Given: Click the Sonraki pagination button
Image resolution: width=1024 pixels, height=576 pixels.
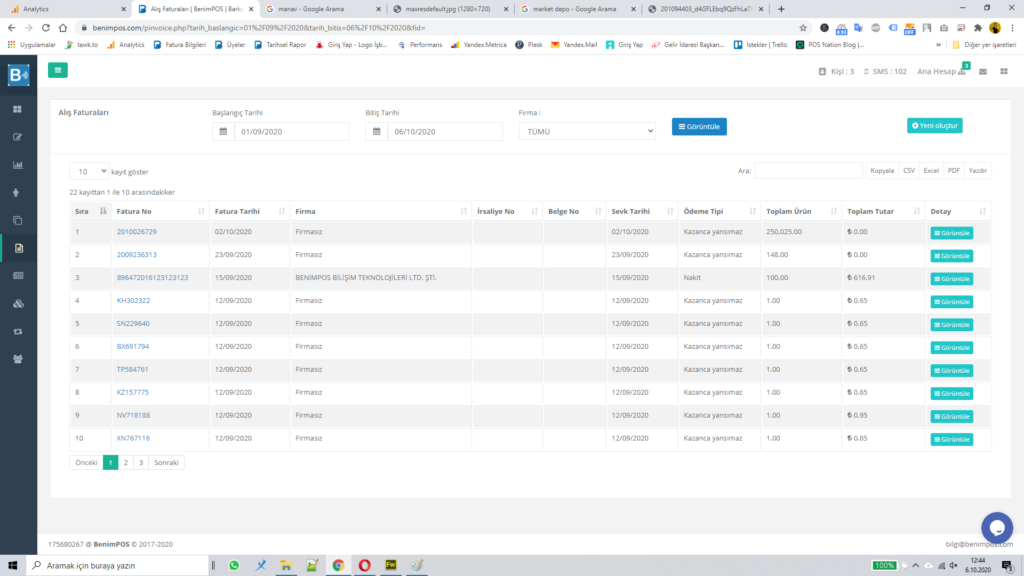Looking at the screenshot, I should (166, 462).
